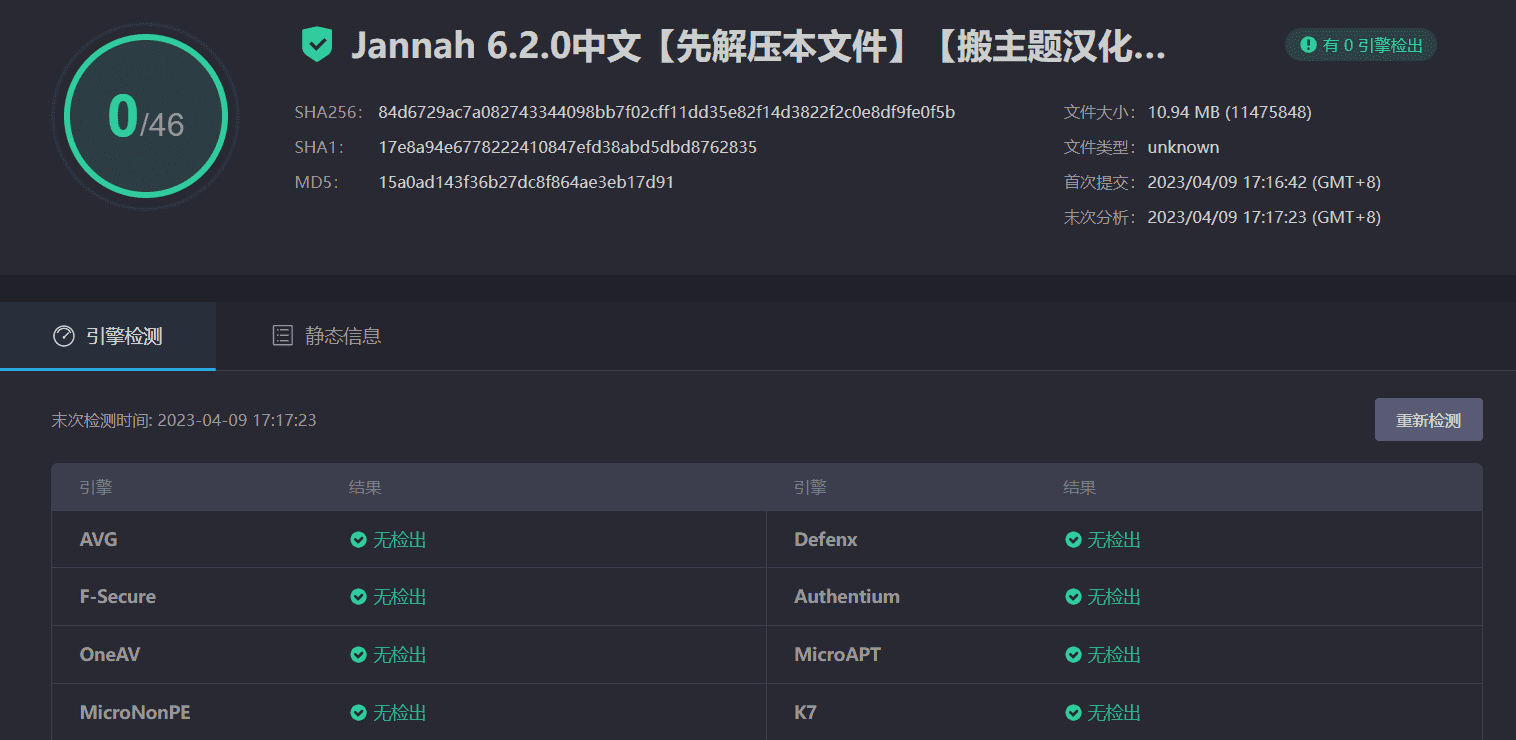Click 无检出 result text for Defenx

(1114, 540)
